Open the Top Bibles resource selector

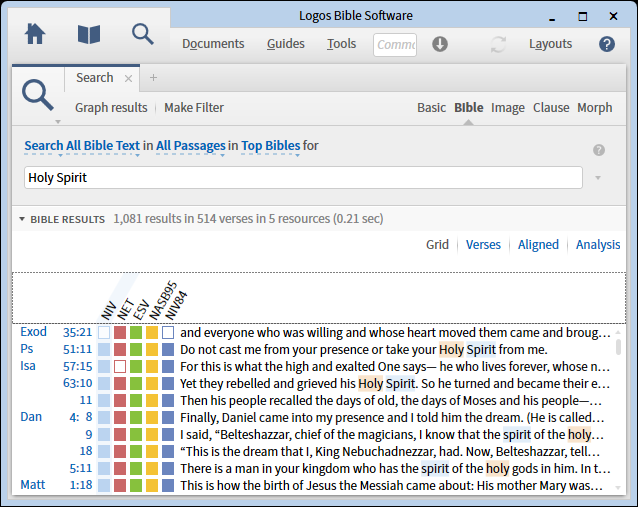pyautogui.click(x=270, y=146)
